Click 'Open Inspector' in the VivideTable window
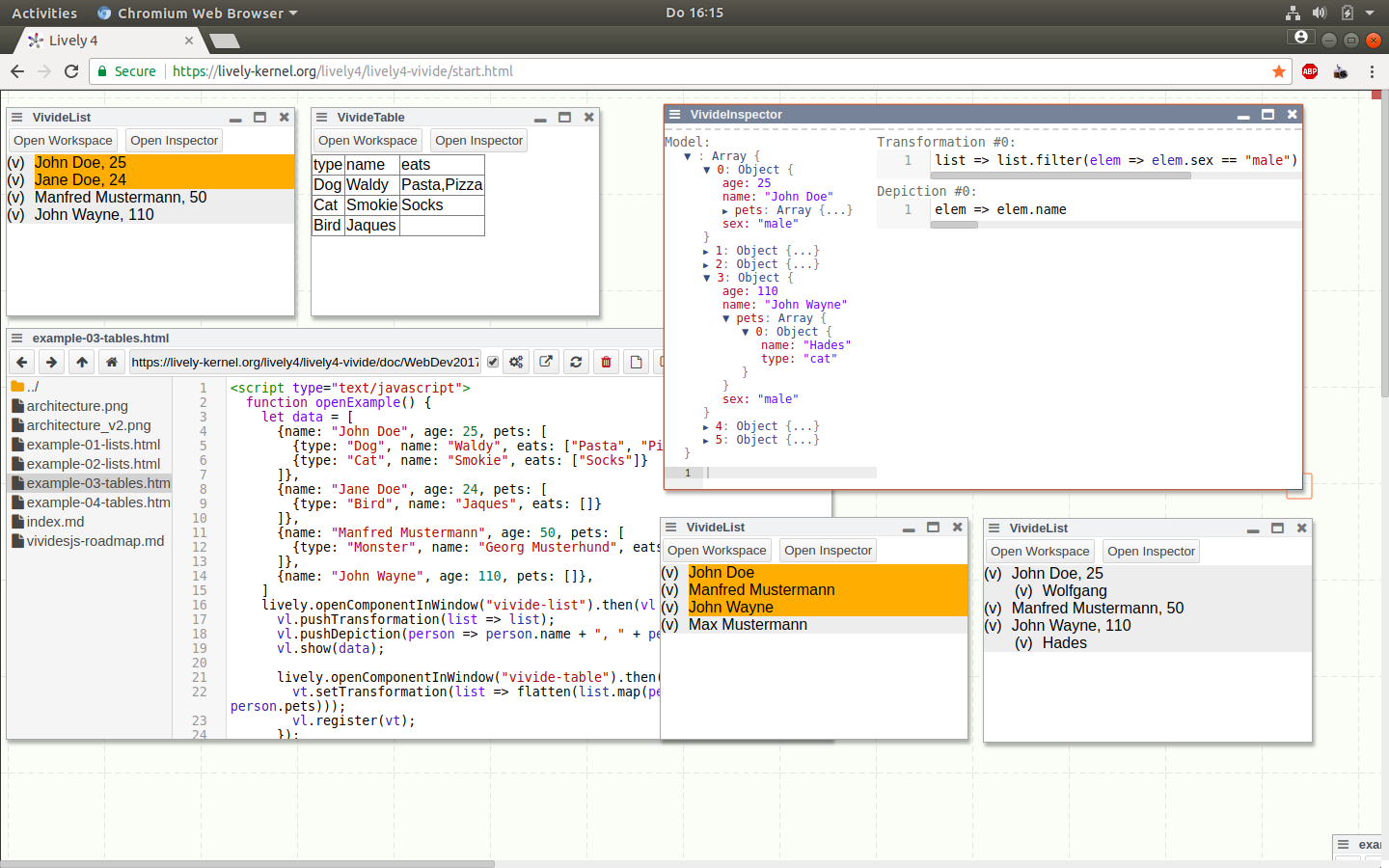Viewport: 1389px width, 868px height. [x=478, y=141]
